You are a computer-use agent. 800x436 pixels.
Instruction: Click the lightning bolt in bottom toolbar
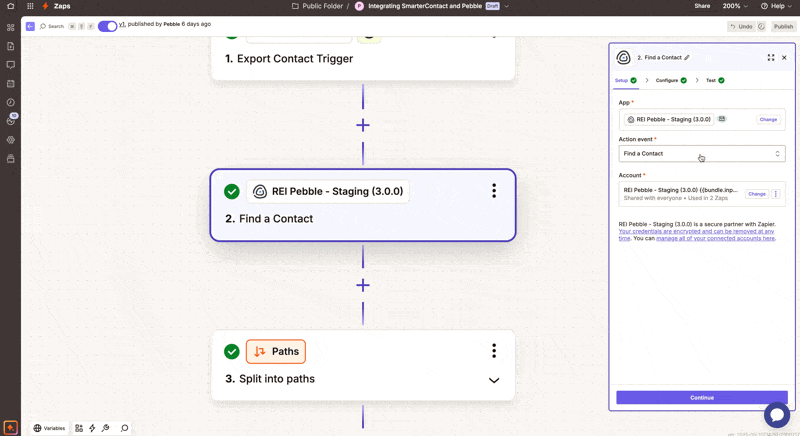(x=92, y=428)
